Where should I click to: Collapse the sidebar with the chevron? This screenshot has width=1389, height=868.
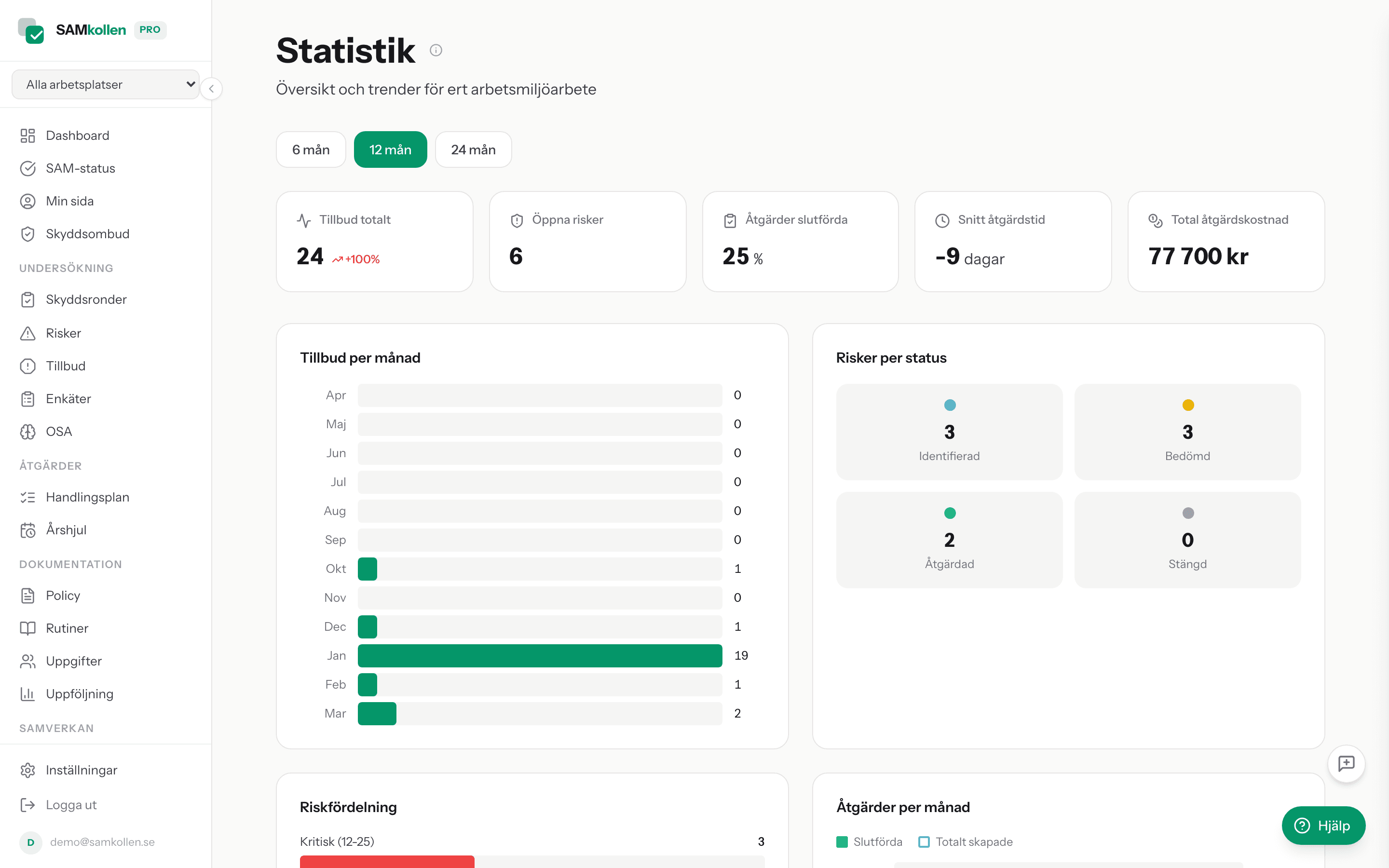point(212,88)
